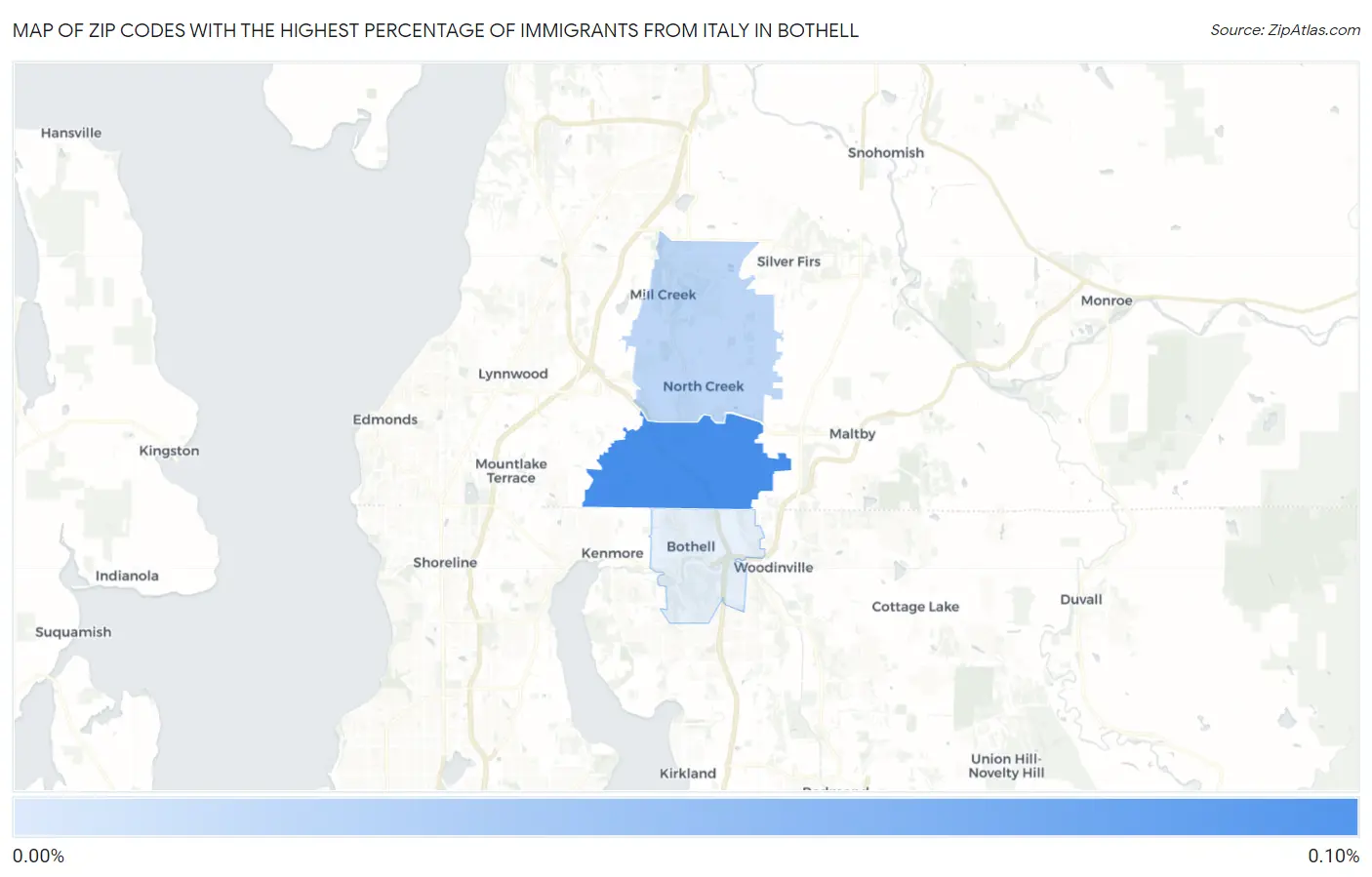
Task: Click the 'Duvall' map label
Action: pos(1081,600)
